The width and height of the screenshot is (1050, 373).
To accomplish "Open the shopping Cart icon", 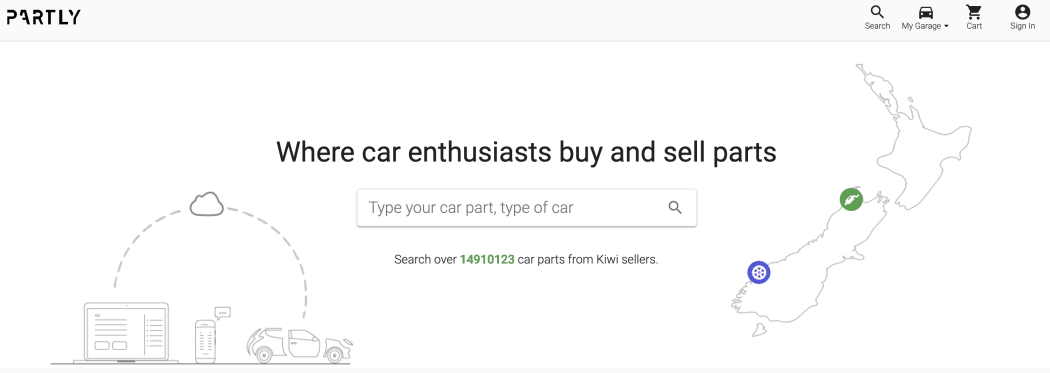I will (x=973, y=12).
